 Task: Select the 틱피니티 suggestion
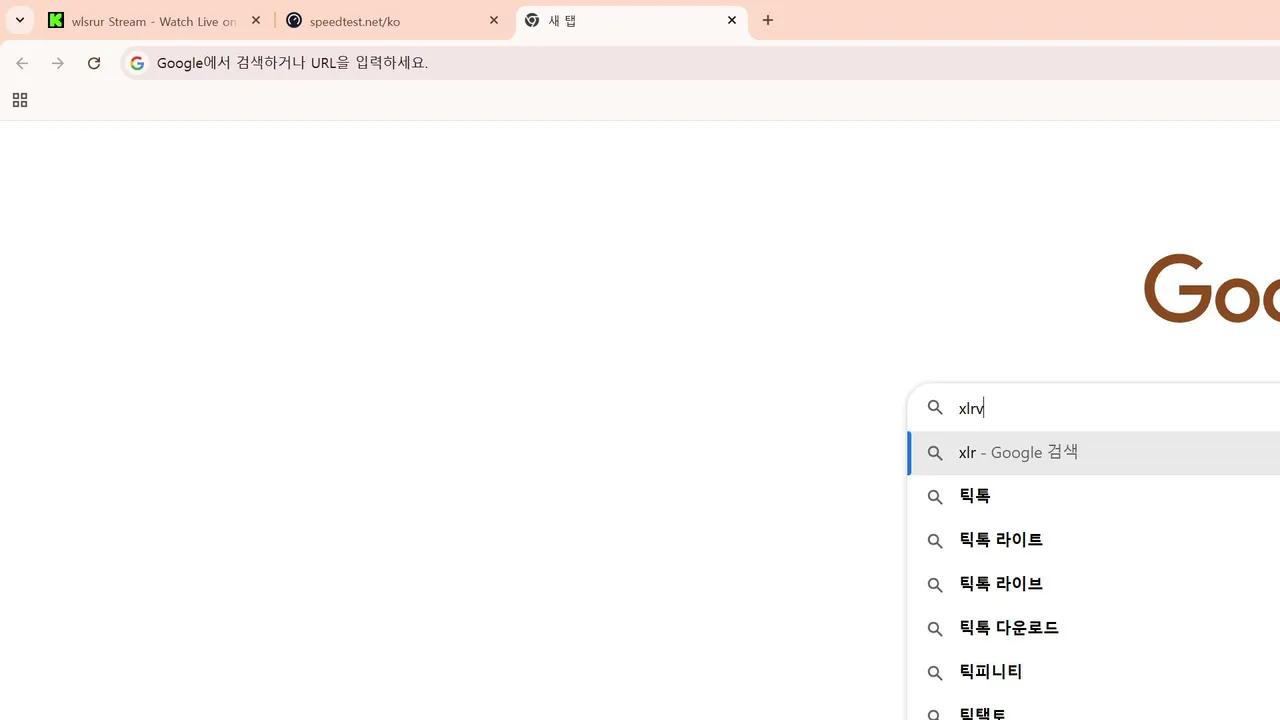pyautogui.click(x=1094, y=673)
